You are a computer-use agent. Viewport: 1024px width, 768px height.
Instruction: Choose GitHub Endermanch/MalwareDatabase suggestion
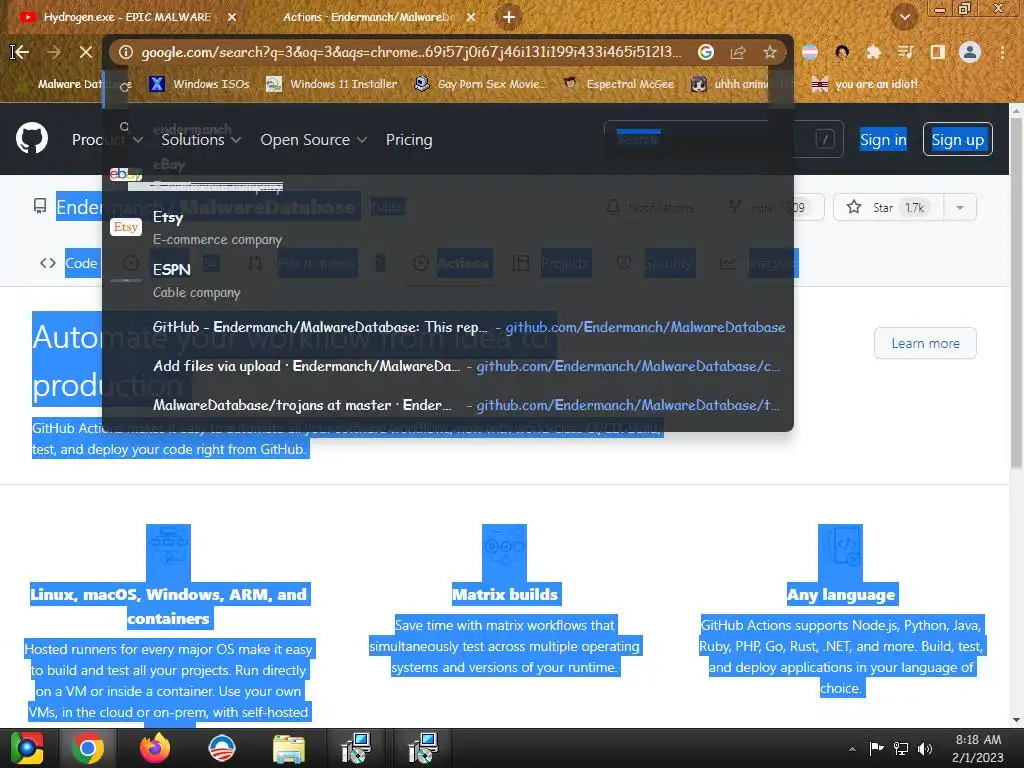(x=448, y=327)
